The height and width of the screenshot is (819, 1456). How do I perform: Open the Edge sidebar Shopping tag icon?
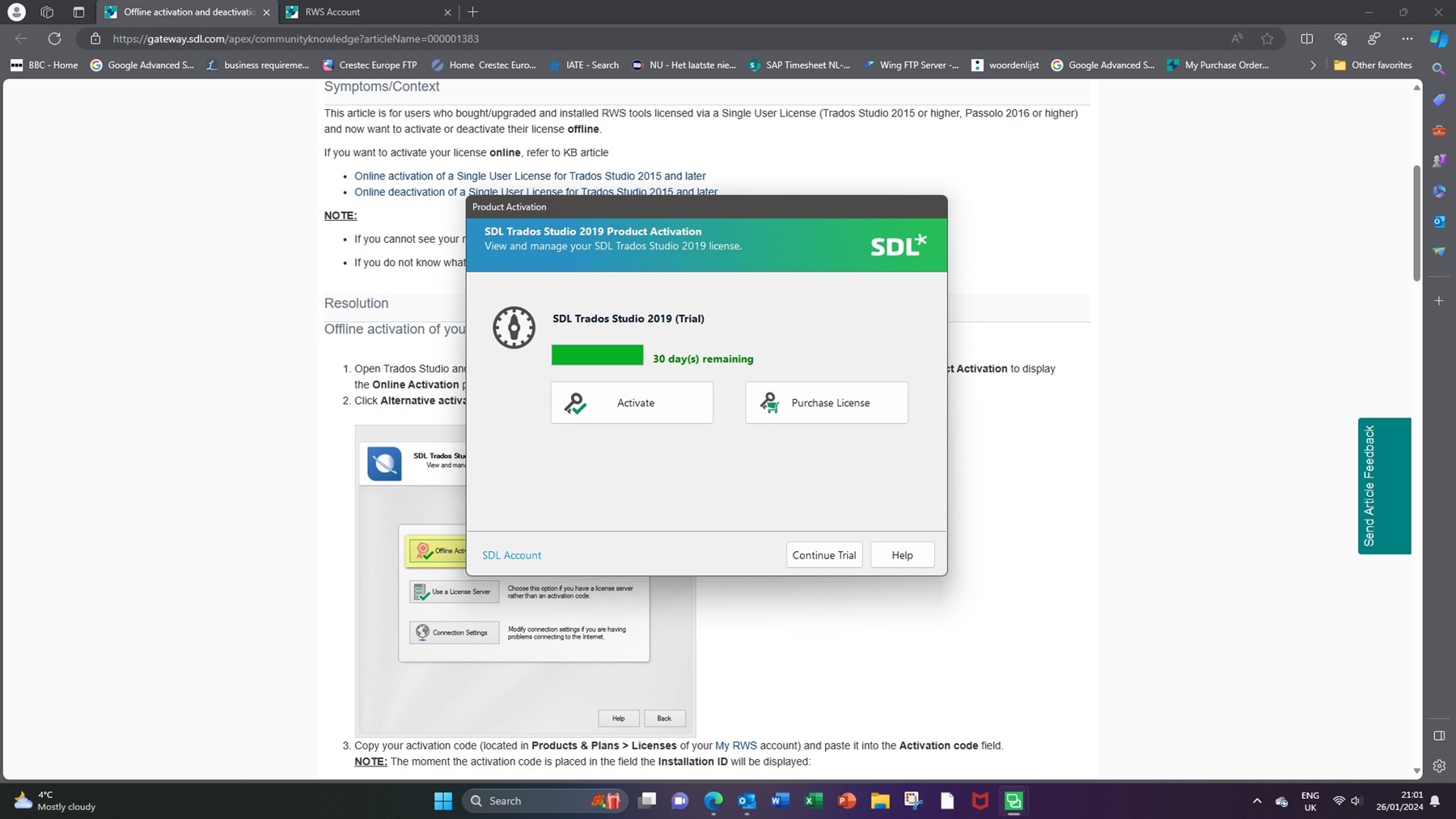click(1439, 100)
